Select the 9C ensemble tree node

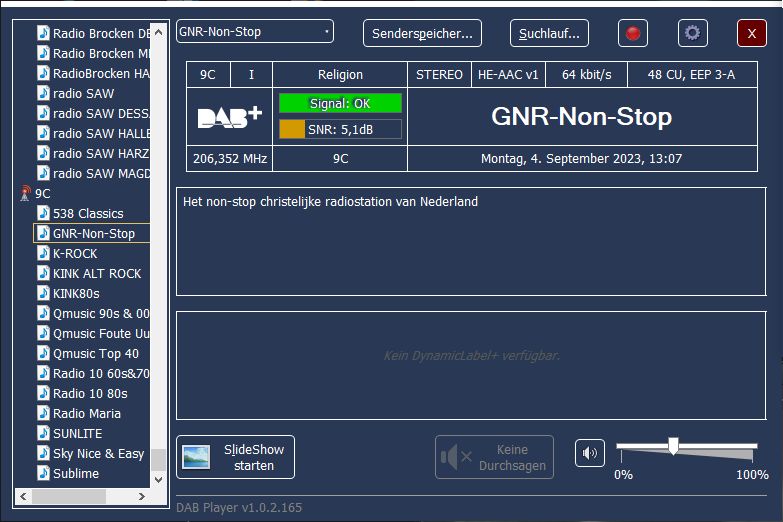coord(42,194)
